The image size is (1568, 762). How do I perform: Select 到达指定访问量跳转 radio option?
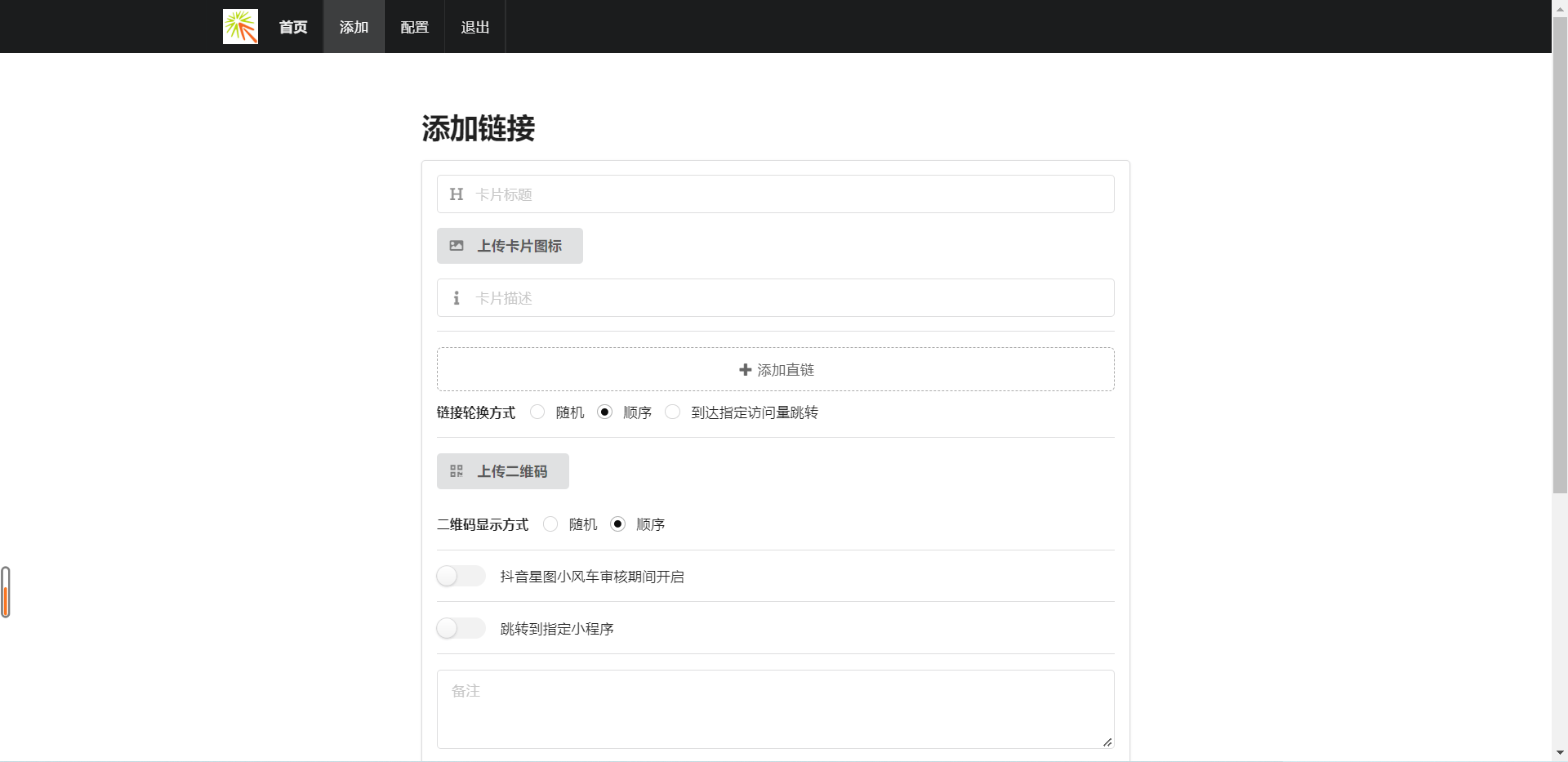pyautogui.click(x=672, y=412)
